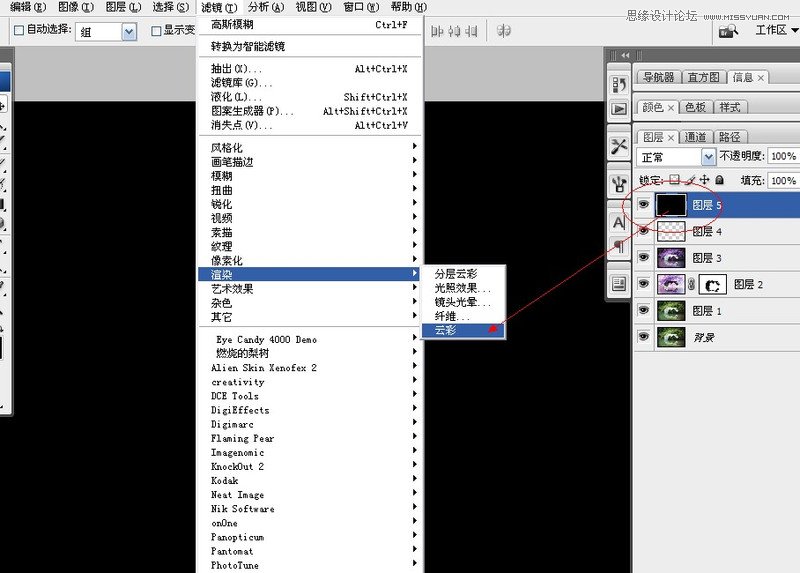Choose 云彩 in the 渲染 submenu

coord(463,330)
